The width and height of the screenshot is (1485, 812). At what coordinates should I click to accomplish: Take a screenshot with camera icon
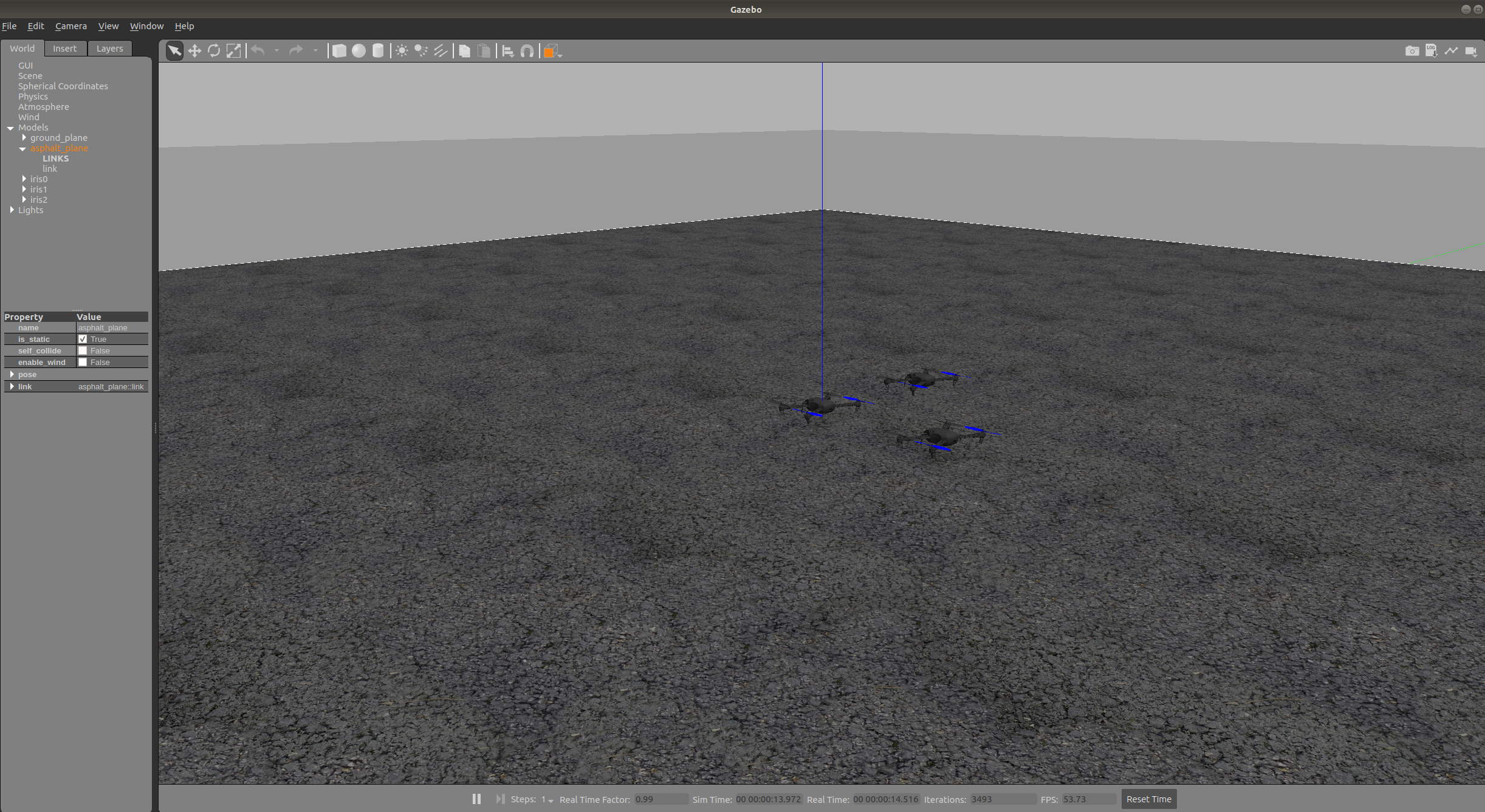[x=1412, y=51]
